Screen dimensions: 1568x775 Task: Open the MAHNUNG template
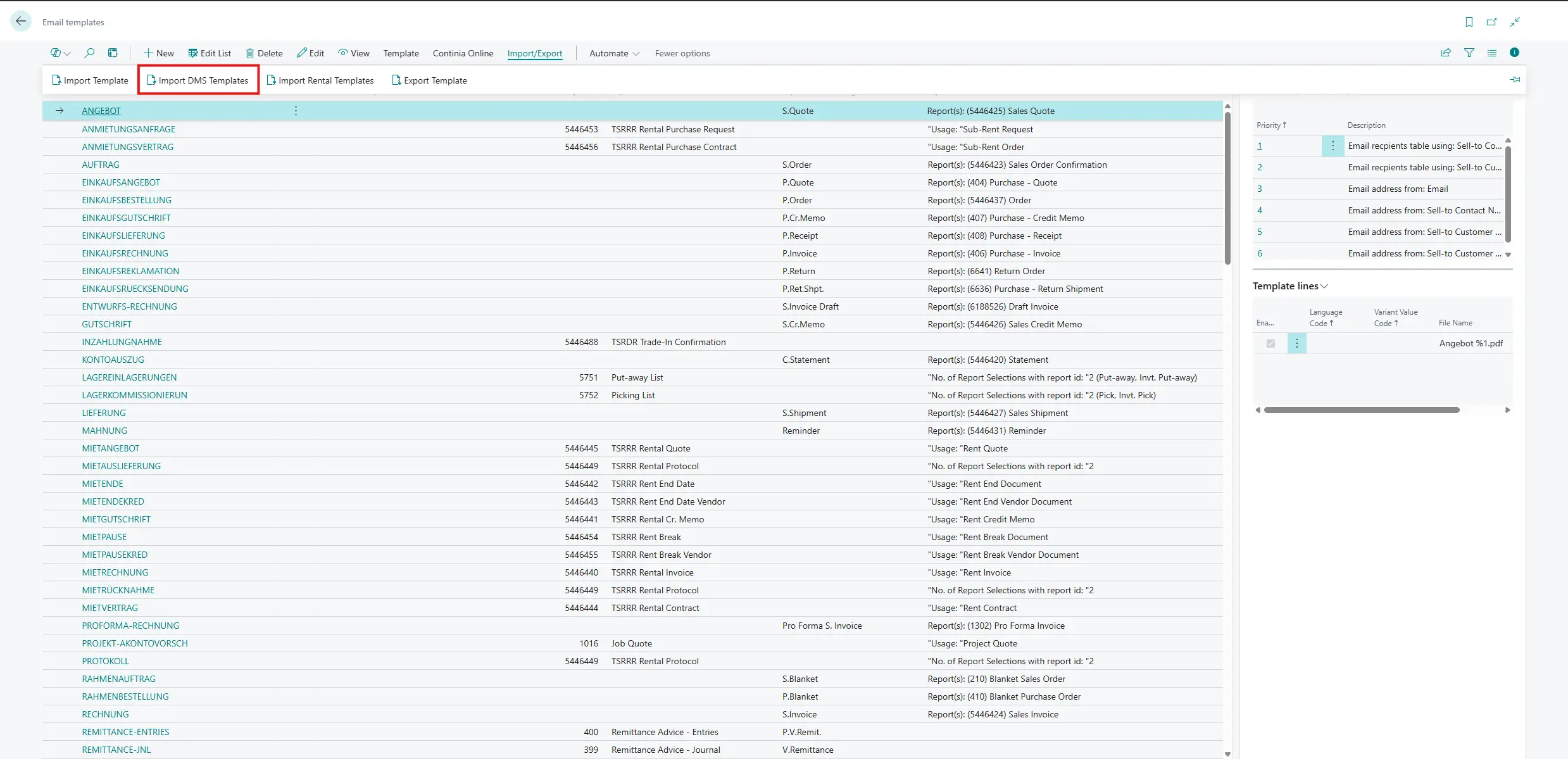(x=104, y=431)
